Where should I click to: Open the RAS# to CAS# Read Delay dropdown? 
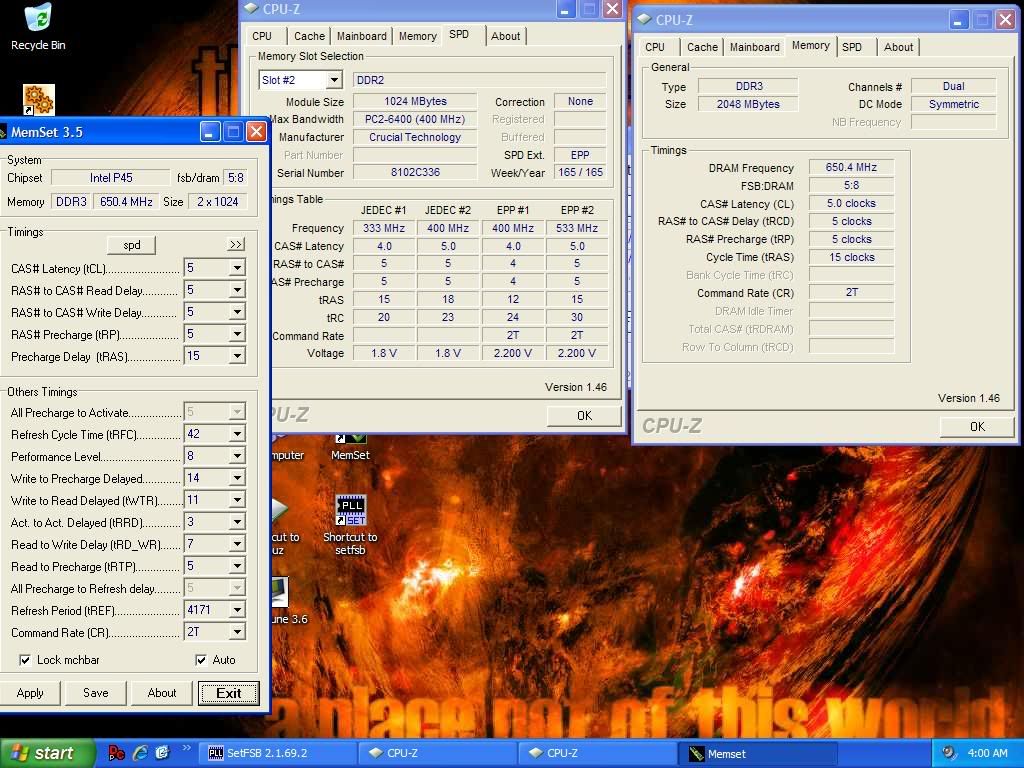237,290
